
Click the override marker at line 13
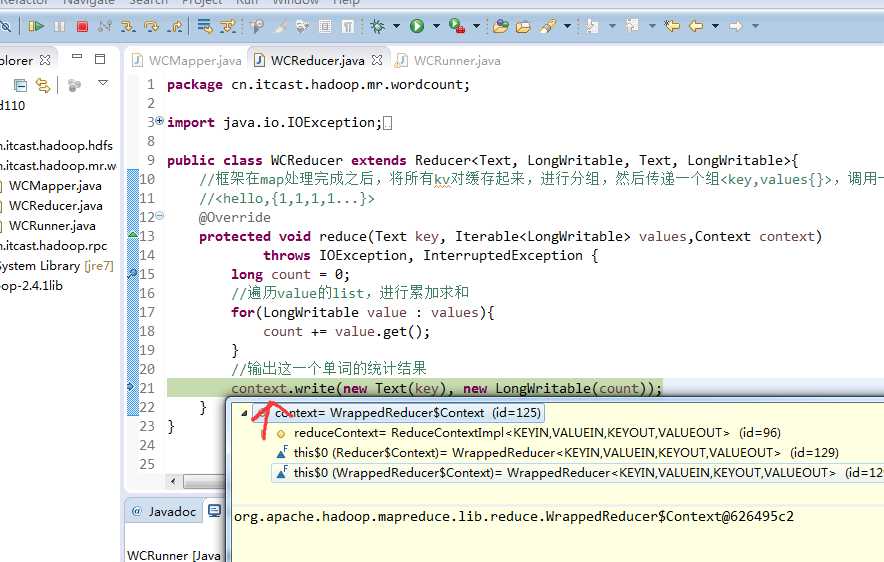click(x=132, y=234)
